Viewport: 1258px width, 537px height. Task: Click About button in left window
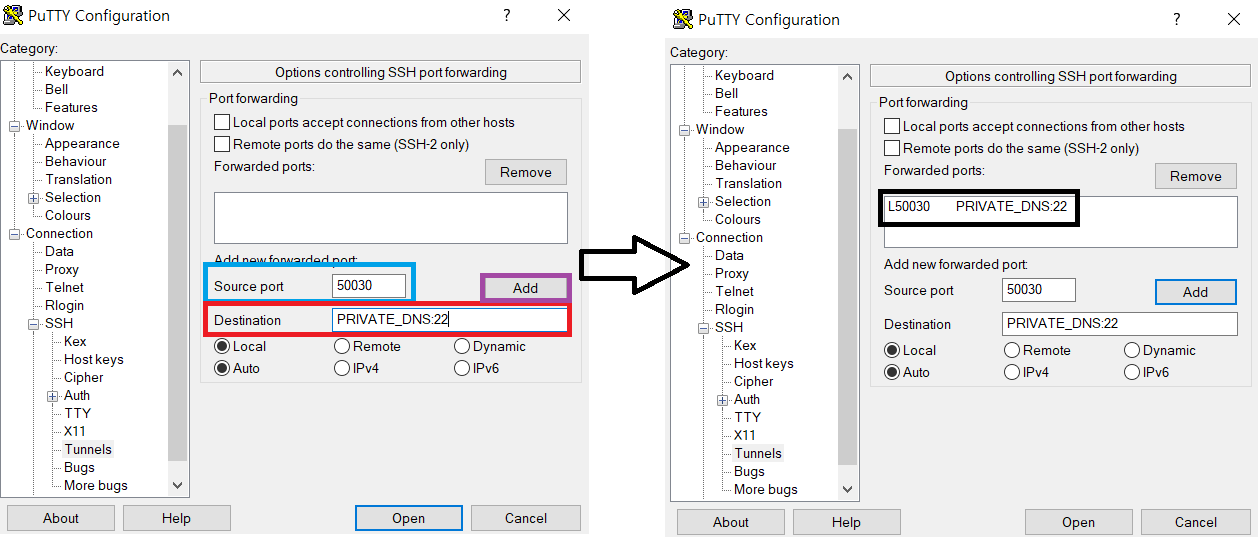(61, 518)
